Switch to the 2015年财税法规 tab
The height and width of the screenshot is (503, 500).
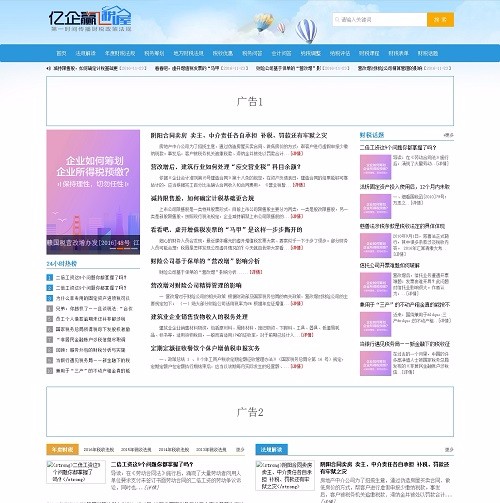pos(136,450)
